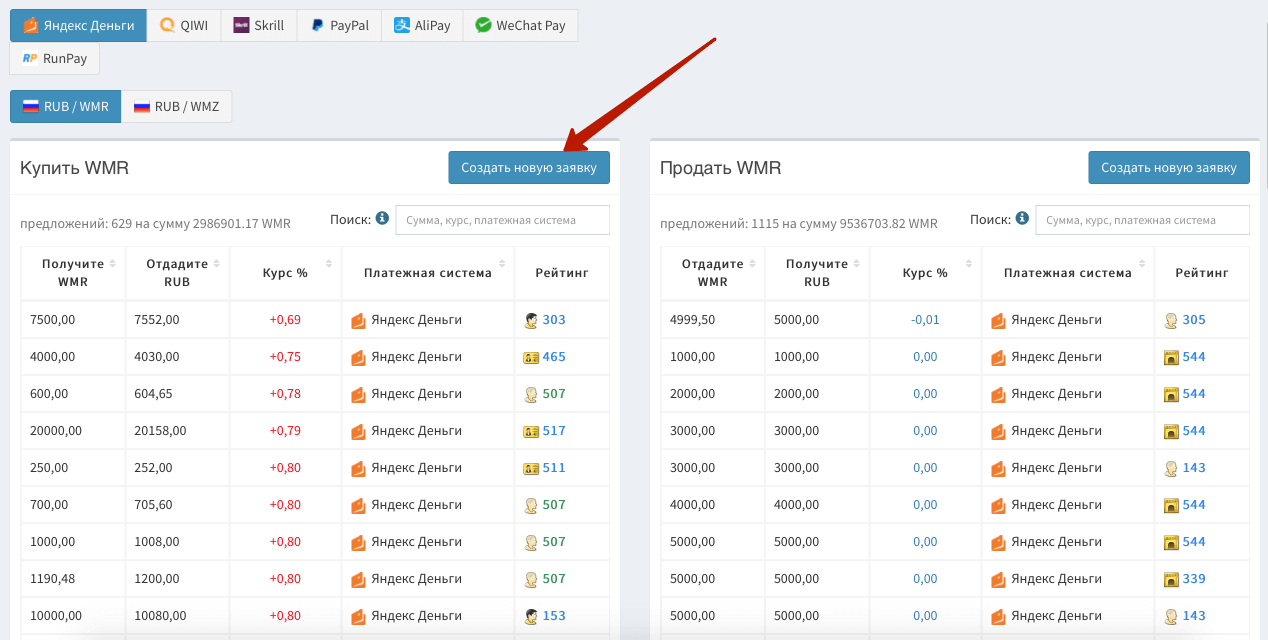Click passport icon next to rating 339
This screenshot has height=640, width=1268.
click(1171, 579)
